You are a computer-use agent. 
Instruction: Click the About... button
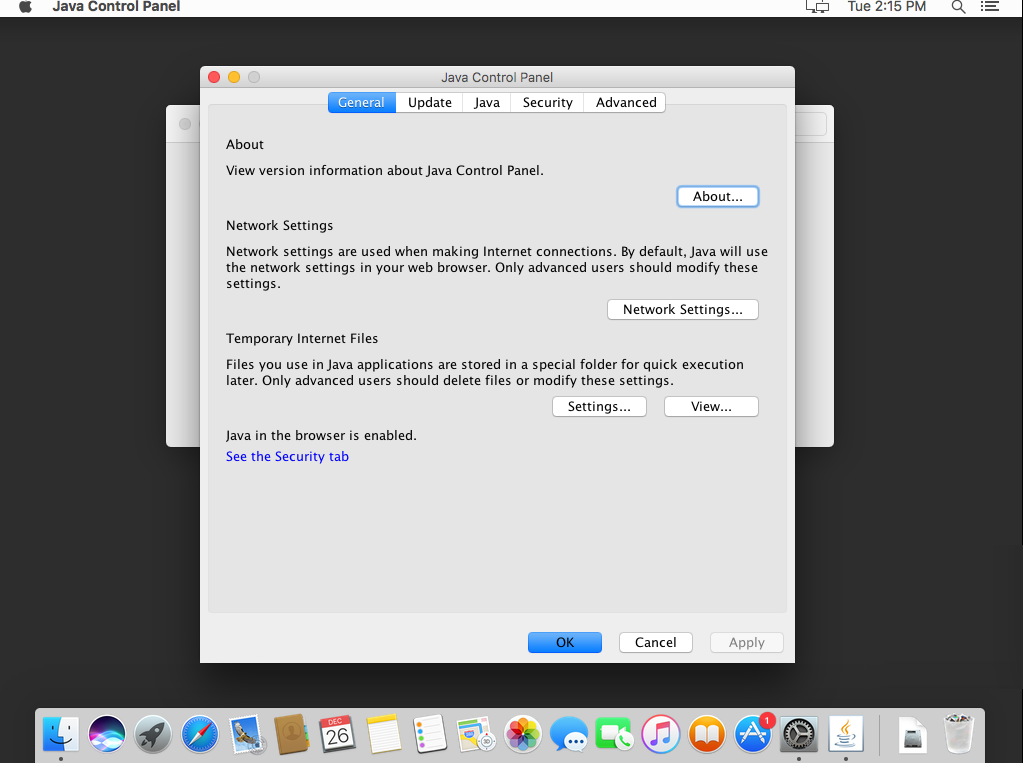click(x=718, y=196)
